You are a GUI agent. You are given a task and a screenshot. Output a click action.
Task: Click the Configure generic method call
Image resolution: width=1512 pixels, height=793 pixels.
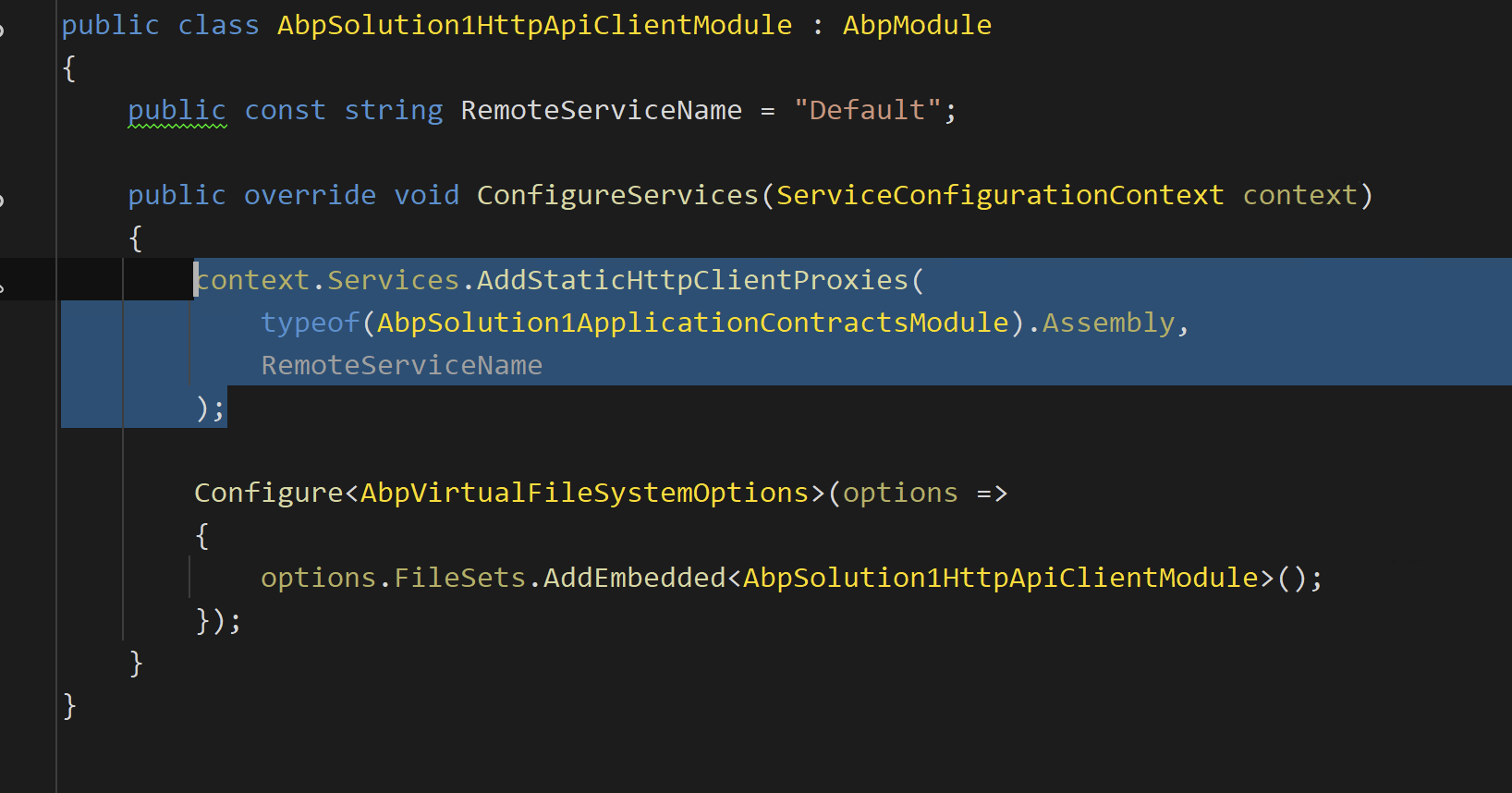click(x=268, y=493)
